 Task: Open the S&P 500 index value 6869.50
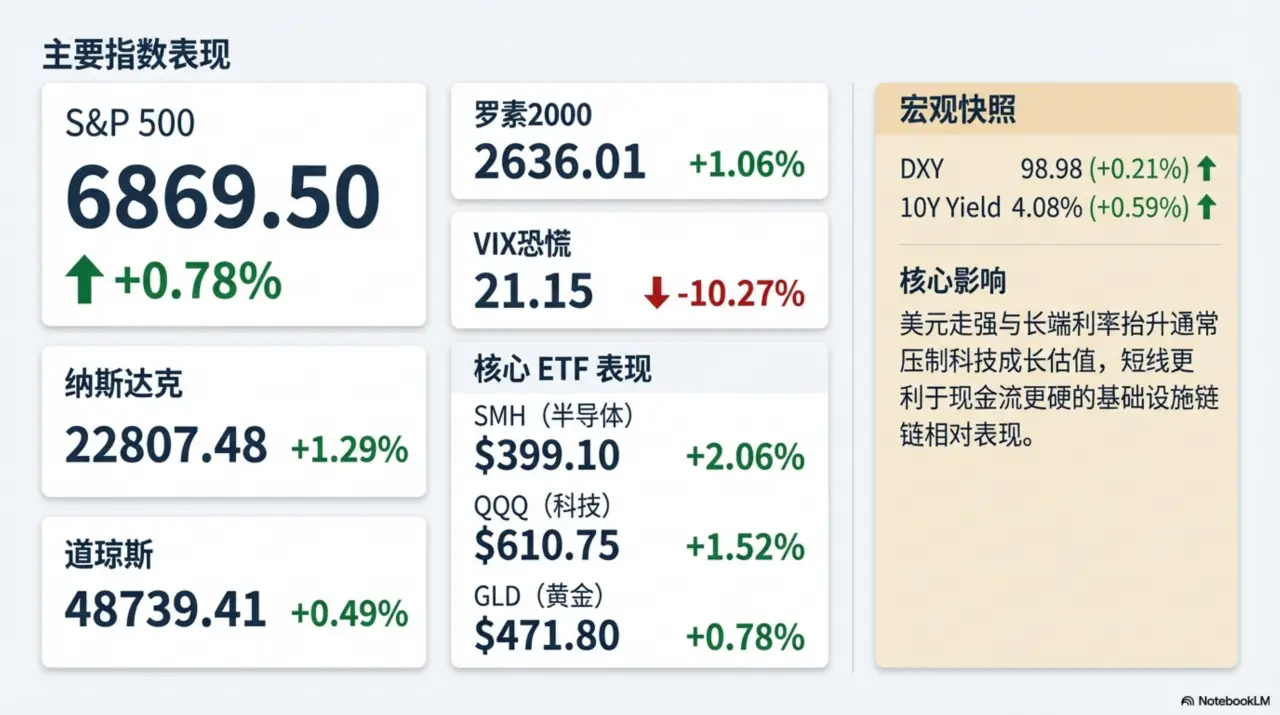point(222,197)
